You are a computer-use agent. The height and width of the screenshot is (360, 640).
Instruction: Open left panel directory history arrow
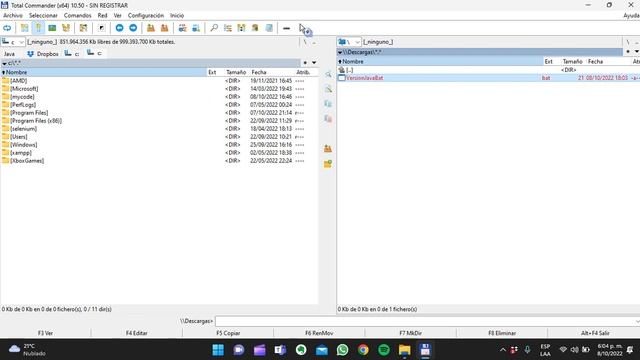pyautogui.click(x=314, y=63)
